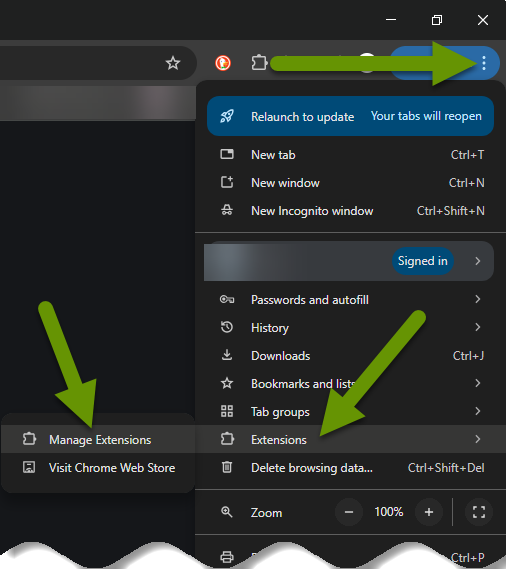Image resolution: width=506 pixels, height=569 pixels.
Task: Click the History clock icon
Action: [x=227, y=327]
